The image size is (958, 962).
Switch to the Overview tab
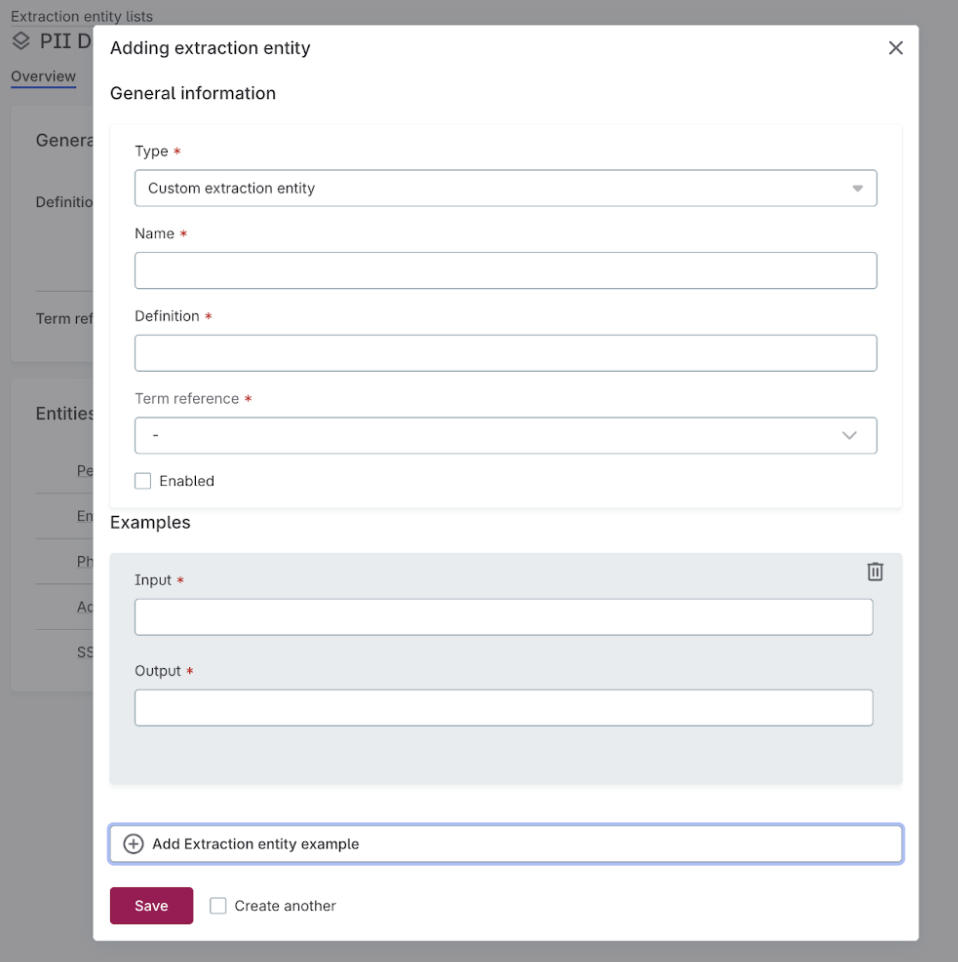tap(43, 77)
